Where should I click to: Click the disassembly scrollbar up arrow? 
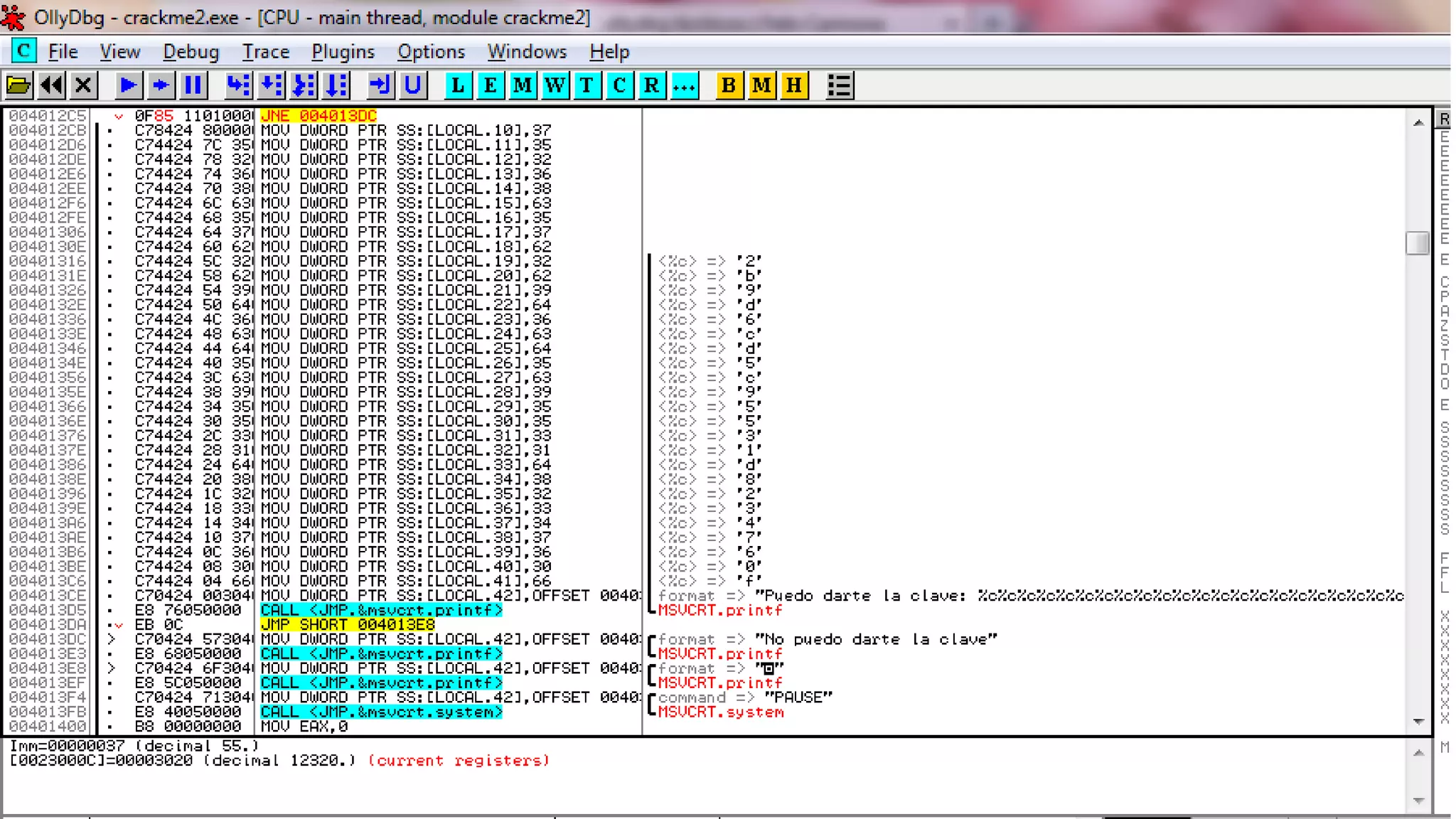coord(1418,122)
